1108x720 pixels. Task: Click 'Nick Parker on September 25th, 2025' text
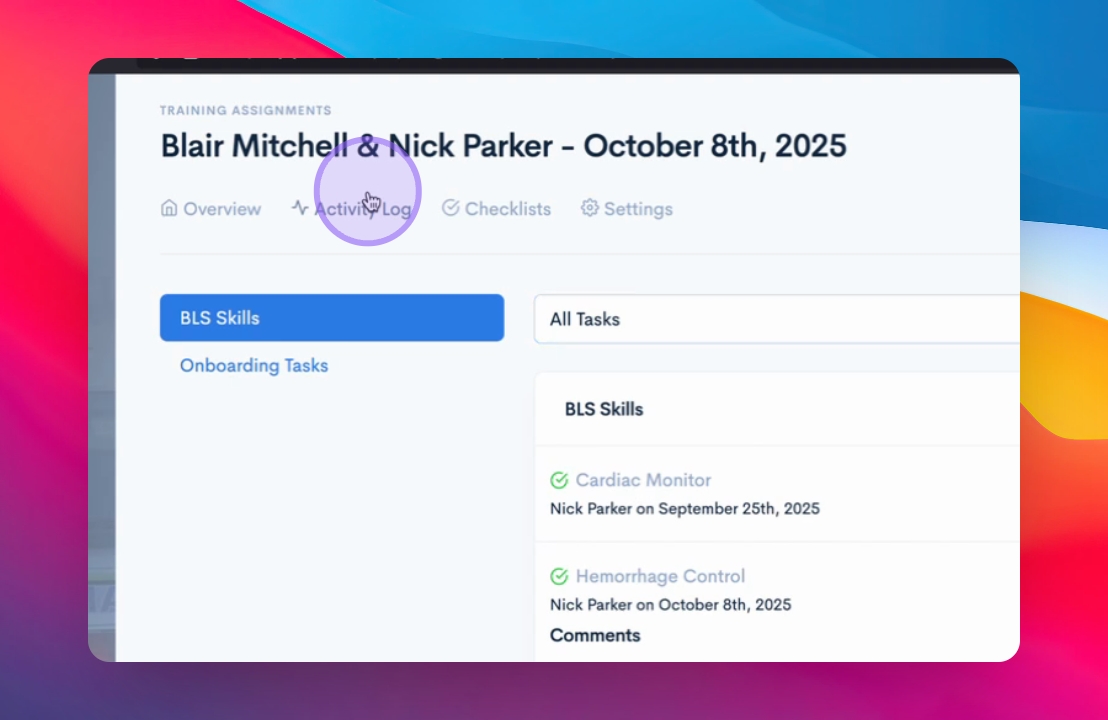(685, 509)
